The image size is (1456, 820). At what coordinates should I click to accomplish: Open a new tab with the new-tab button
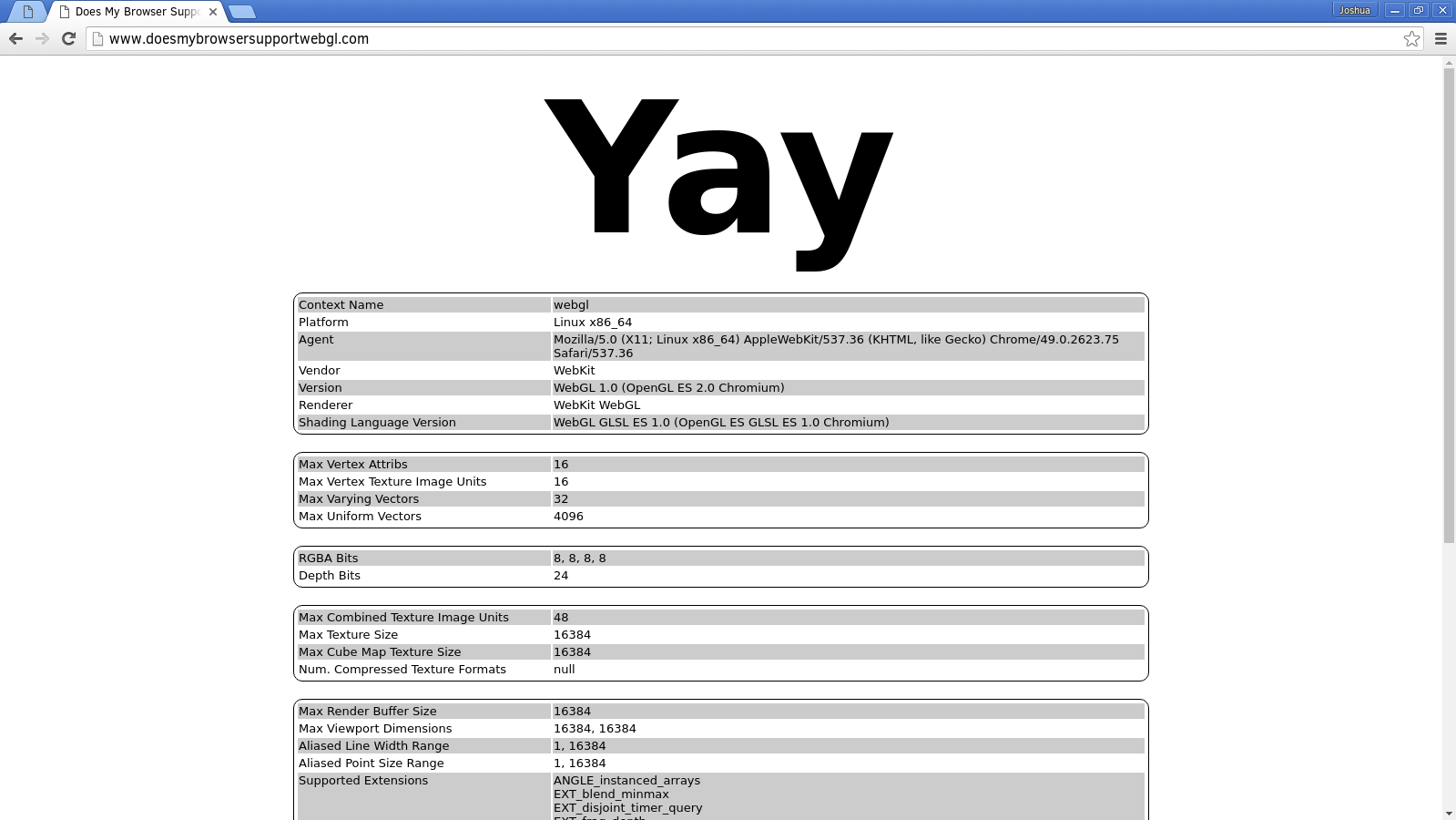tap(242, 12)
